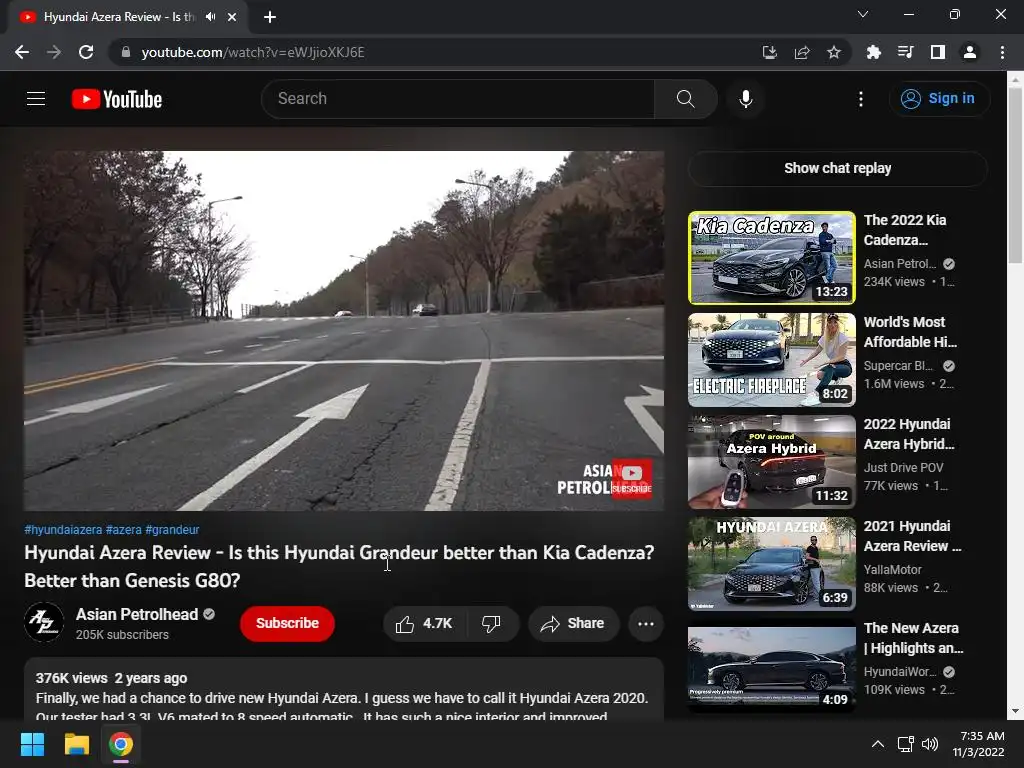Viewport: 1024px width, 768px height.
Task: Open Windows Start menu
Action: point(32,744)
